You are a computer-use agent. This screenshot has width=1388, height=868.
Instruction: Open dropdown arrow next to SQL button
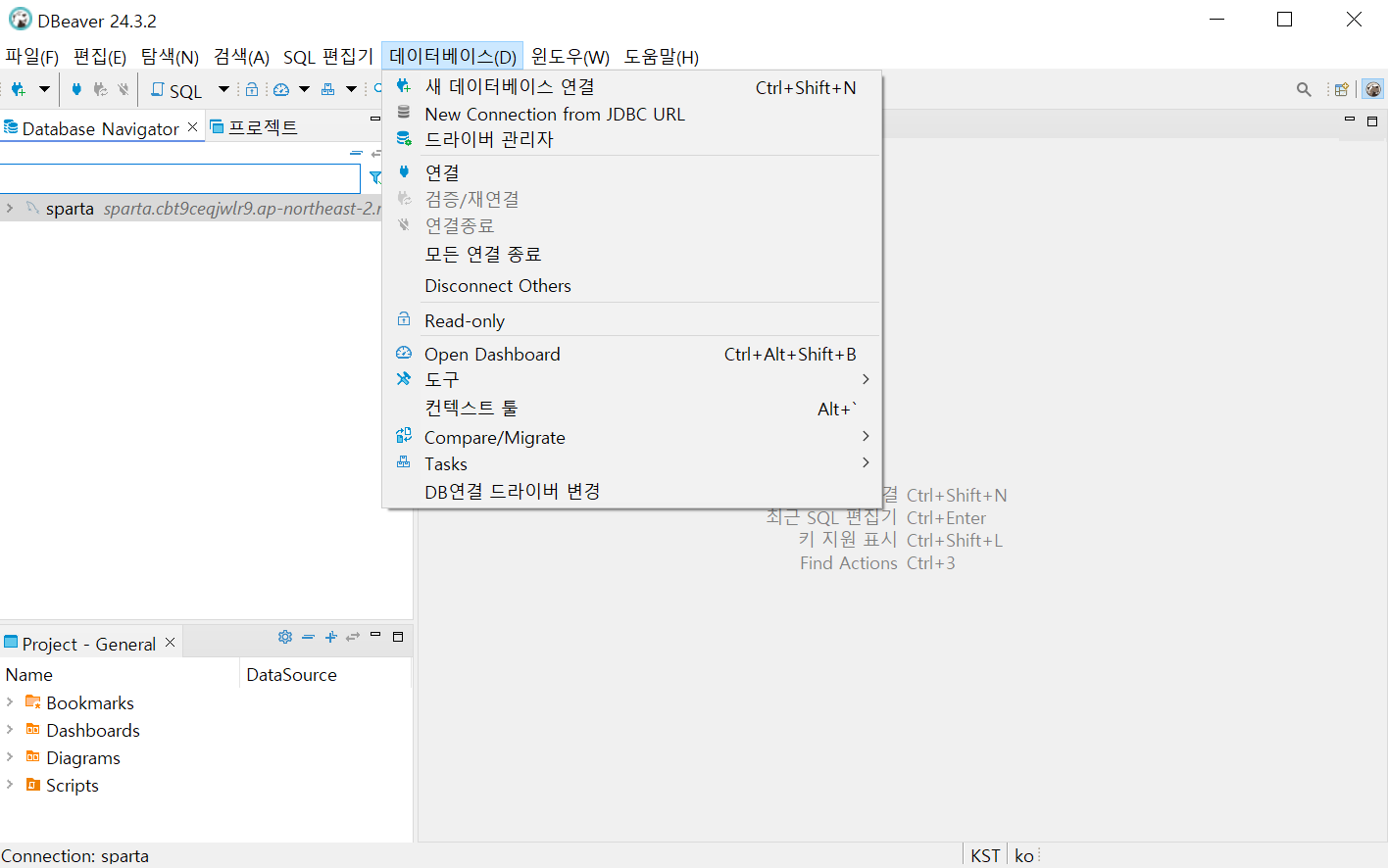[x=223, y=89]
